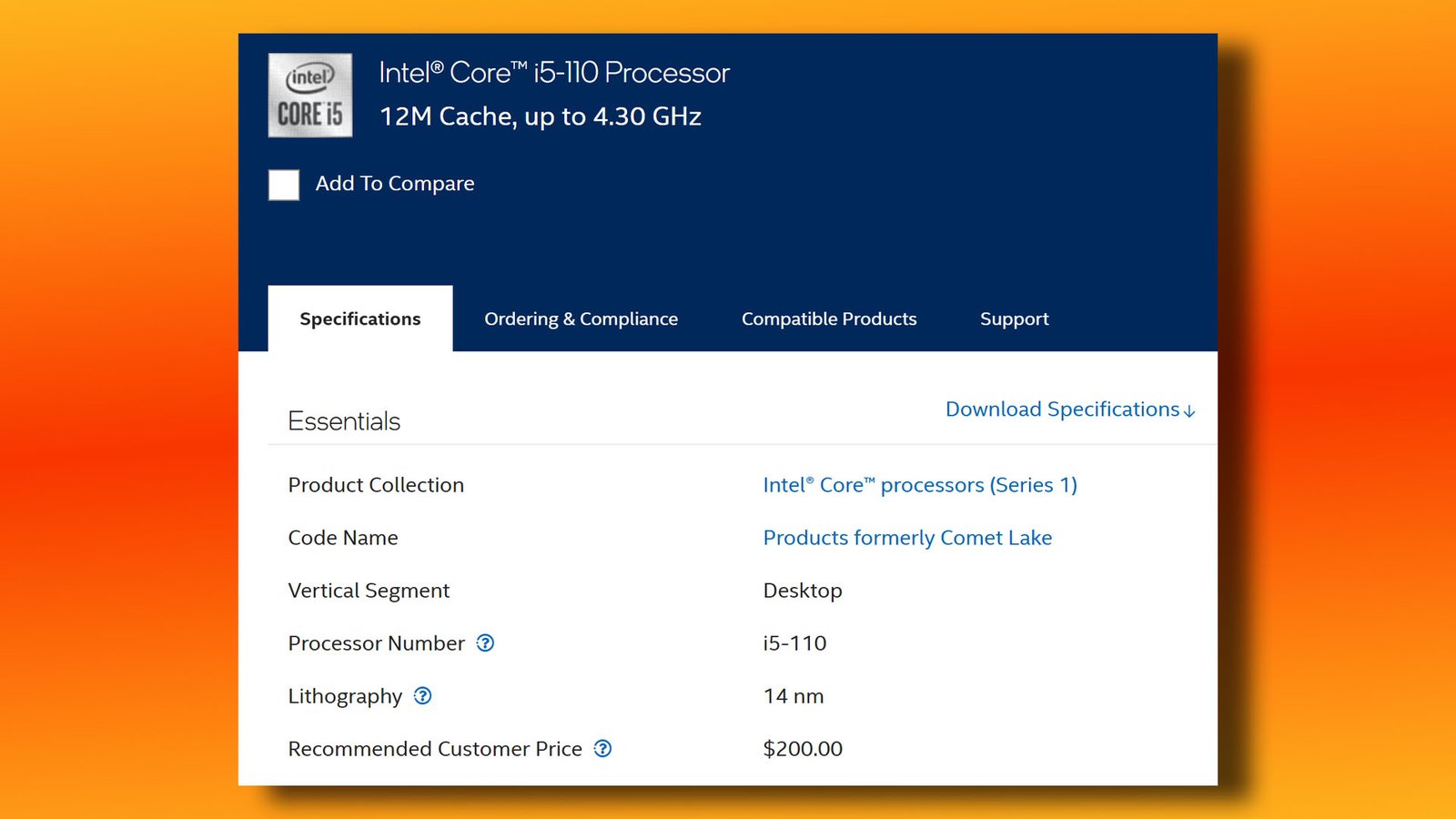Screen dimensions: 1456x819
Task: Click the Lithography label
Action: click(x=345, y=696)
